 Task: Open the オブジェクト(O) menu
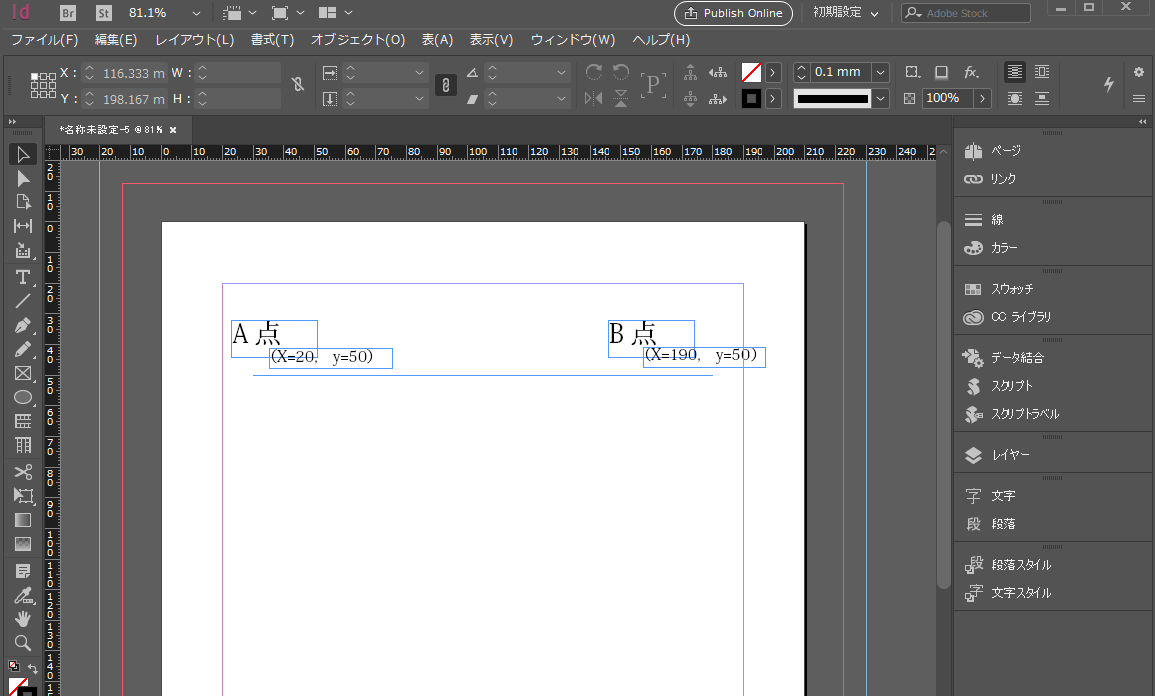click(x=358, y=40)
